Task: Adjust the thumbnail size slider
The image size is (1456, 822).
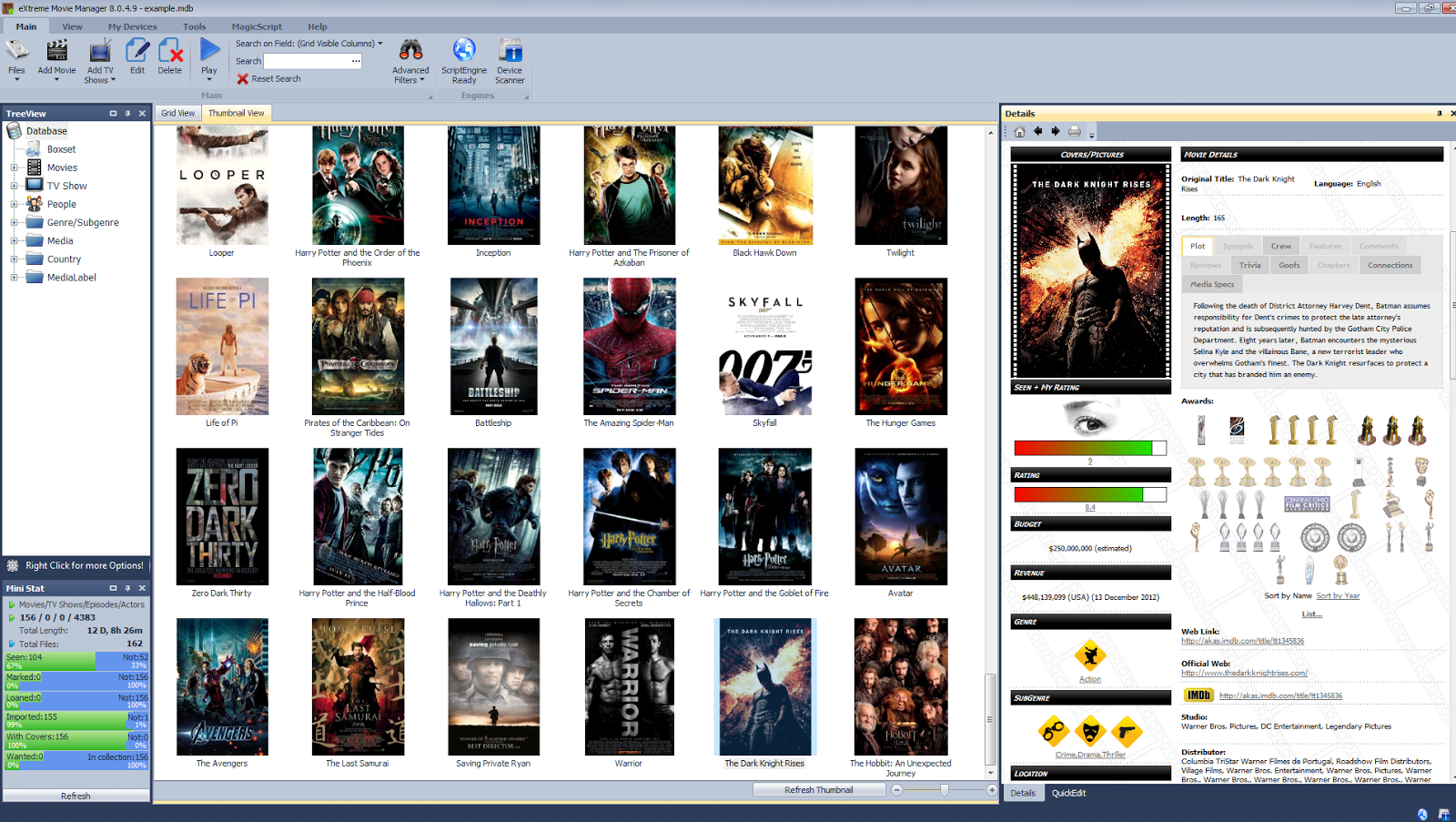Action: [945, 790]
